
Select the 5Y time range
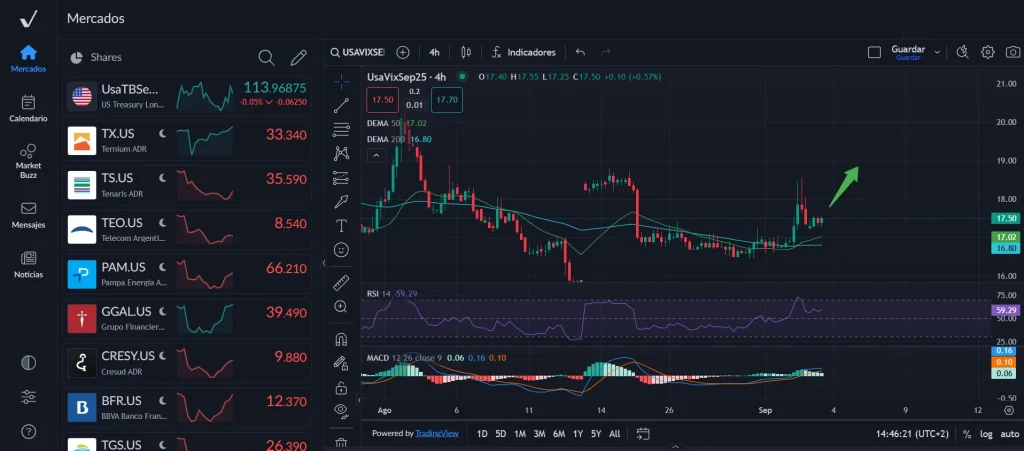(x=596, y=433)
